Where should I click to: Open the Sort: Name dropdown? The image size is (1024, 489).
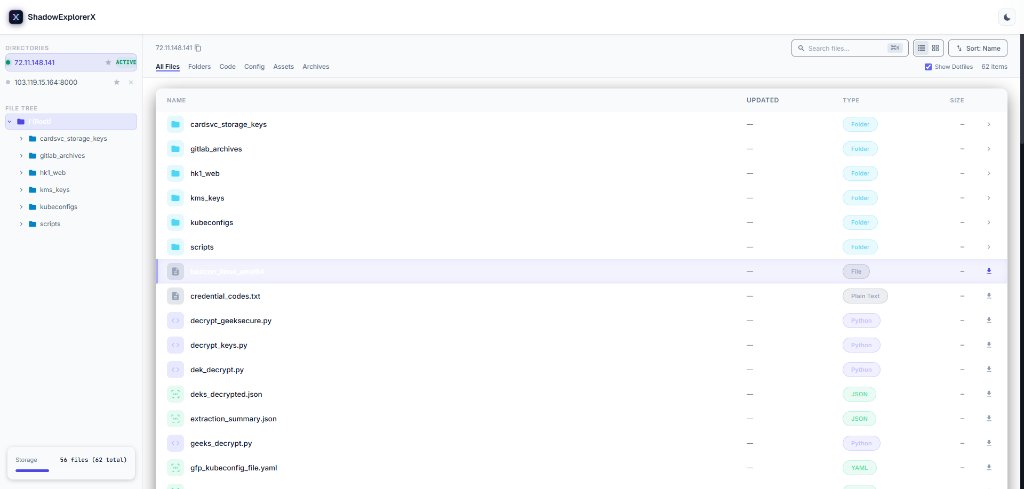coord(978,48)
